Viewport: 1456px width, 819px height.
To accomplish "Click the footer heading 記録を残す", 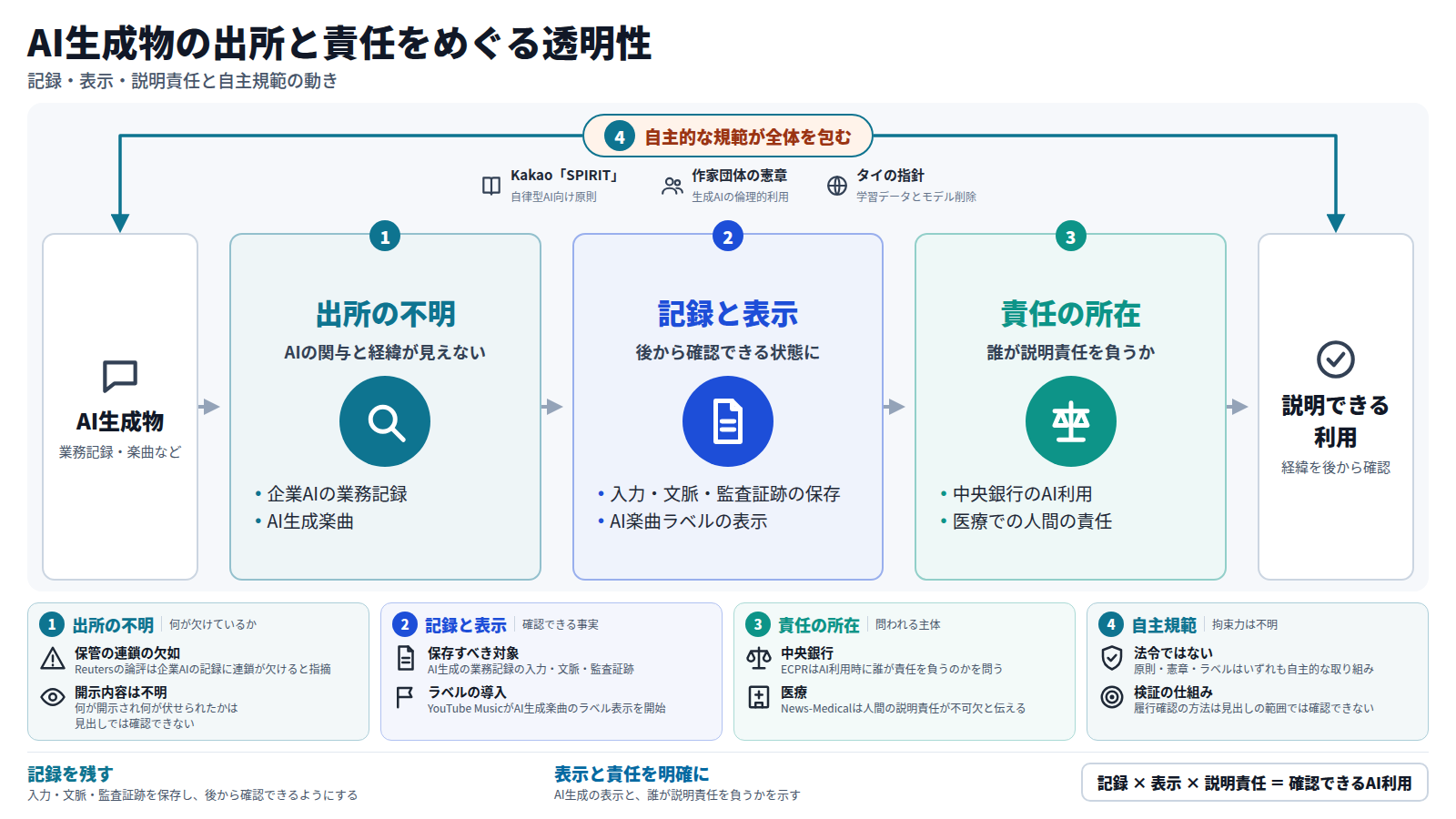I will tap(70, 773).
